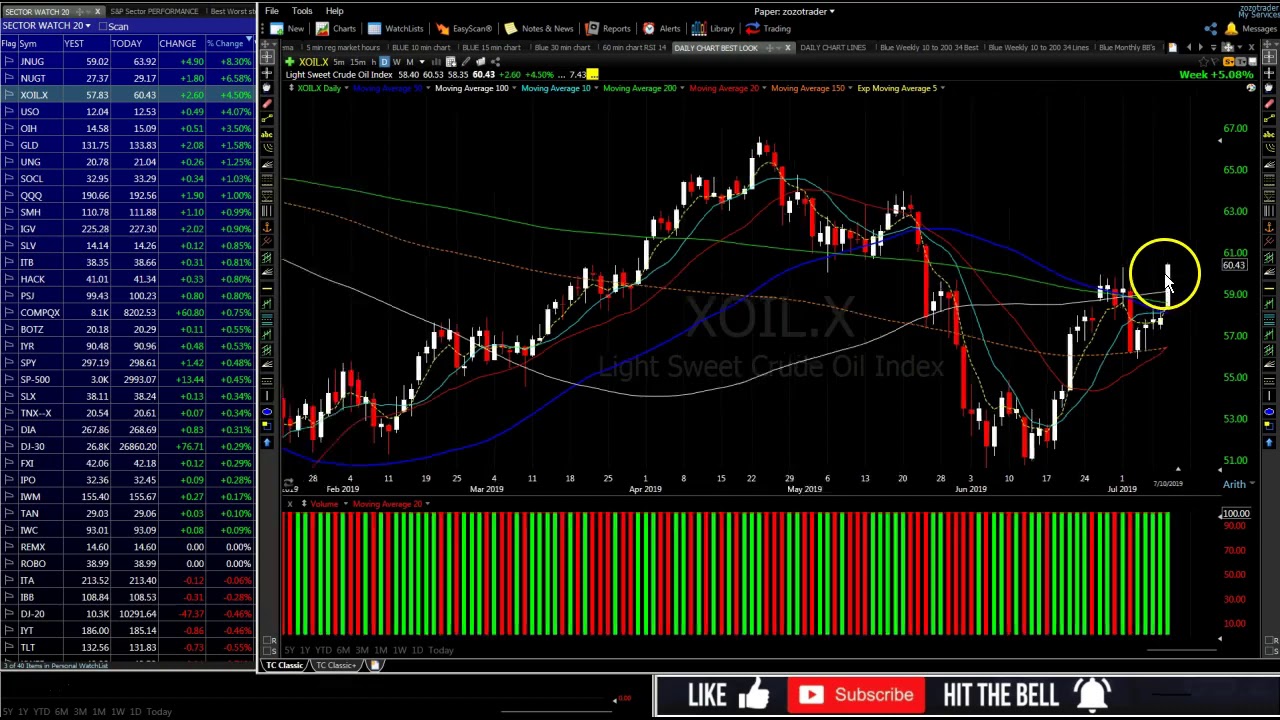Open Notes & News

pyautogui.click(x=539, y=28)
